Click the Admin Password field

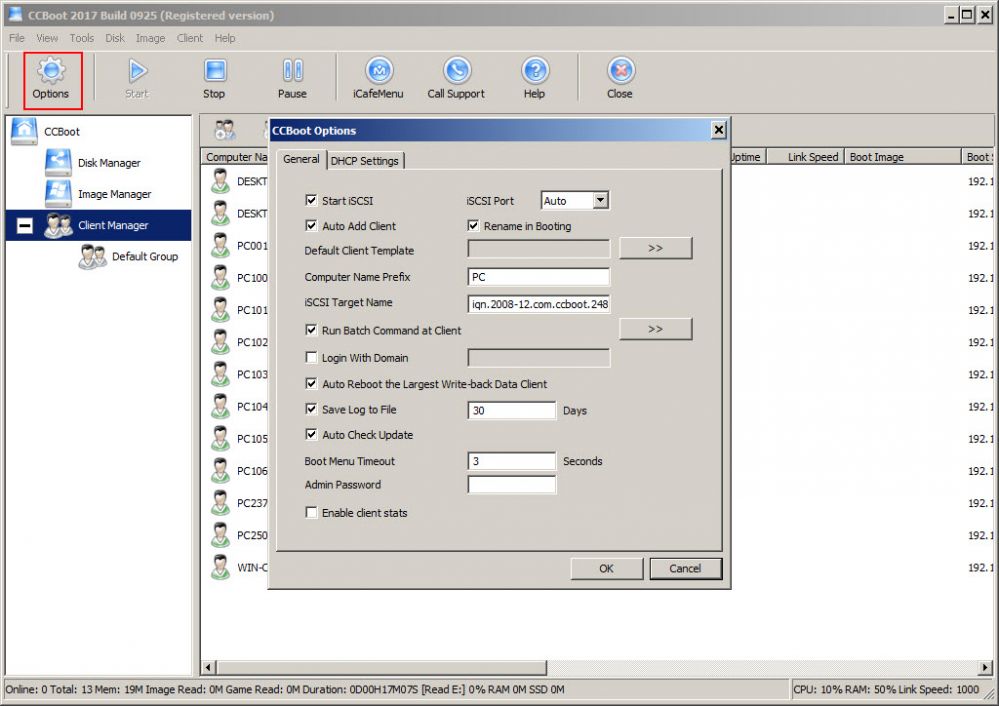(512, 485)
